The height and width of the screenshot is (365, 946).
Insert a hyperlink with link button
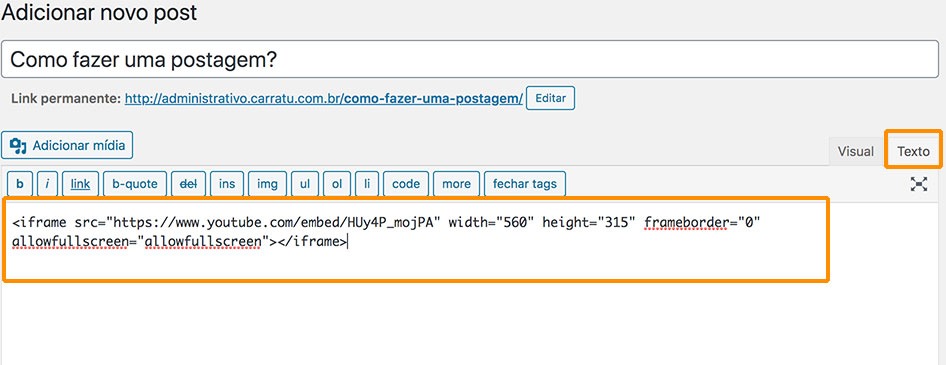pyautogui.click(x=80, y=184)
